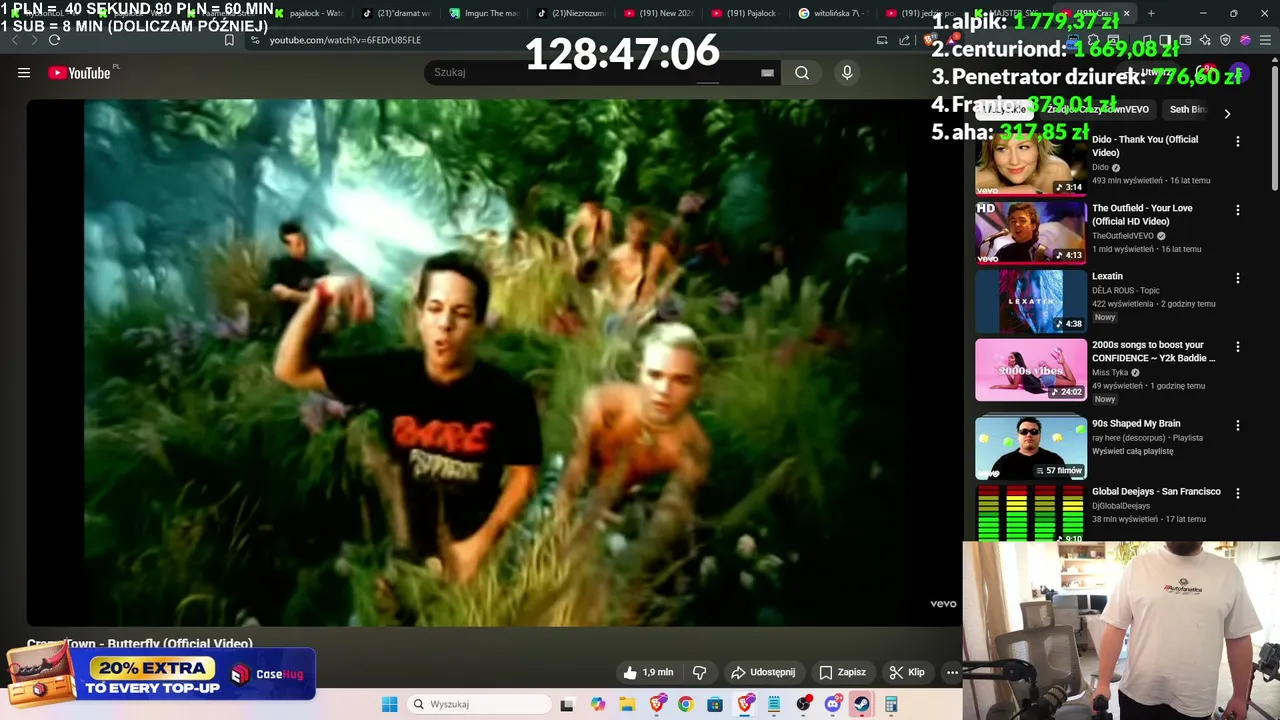
Task: Click Windows taskbar Wyszukaj search box
Action: point(480,704)
